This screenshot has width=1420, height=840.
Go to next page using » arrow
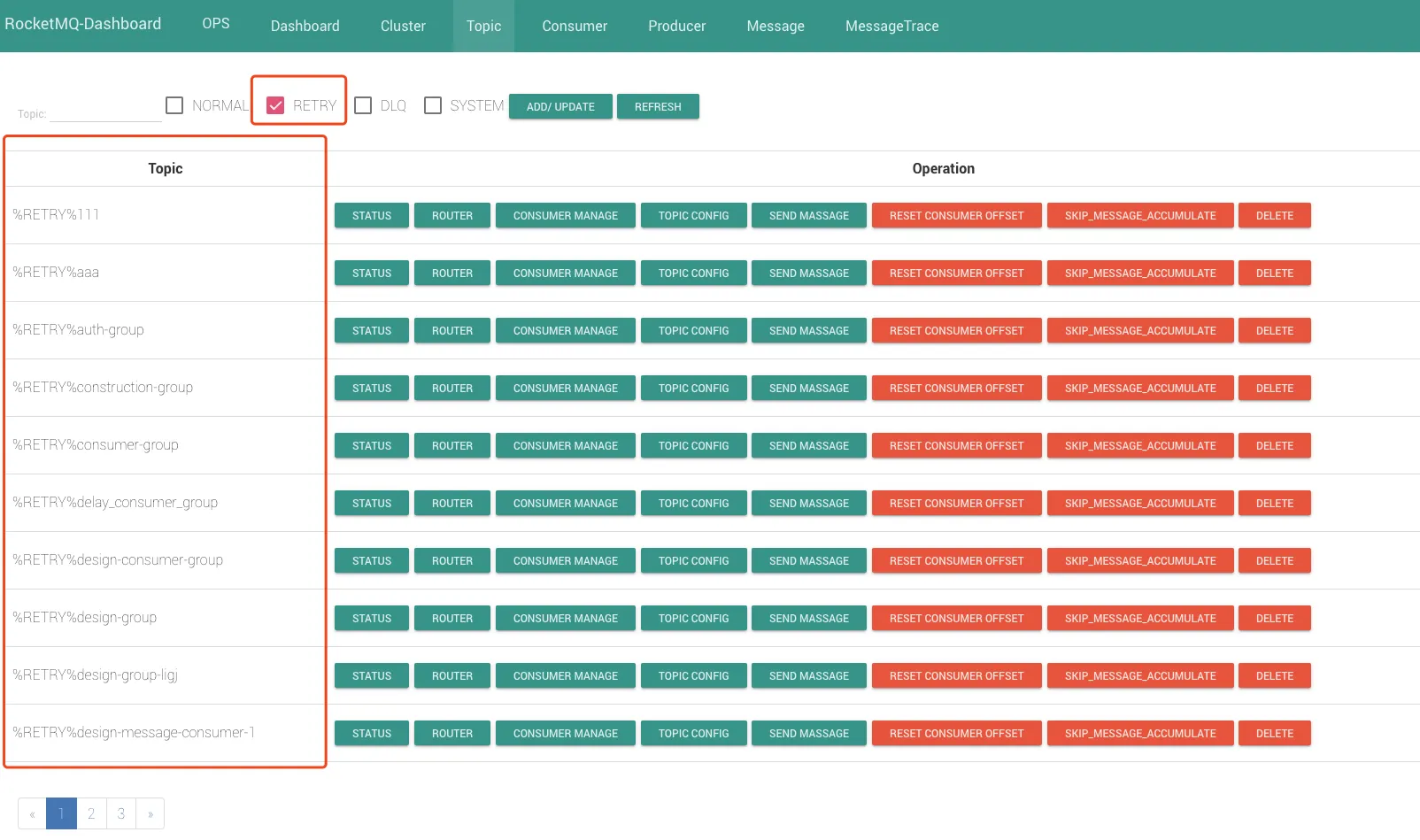pos(150,813)
